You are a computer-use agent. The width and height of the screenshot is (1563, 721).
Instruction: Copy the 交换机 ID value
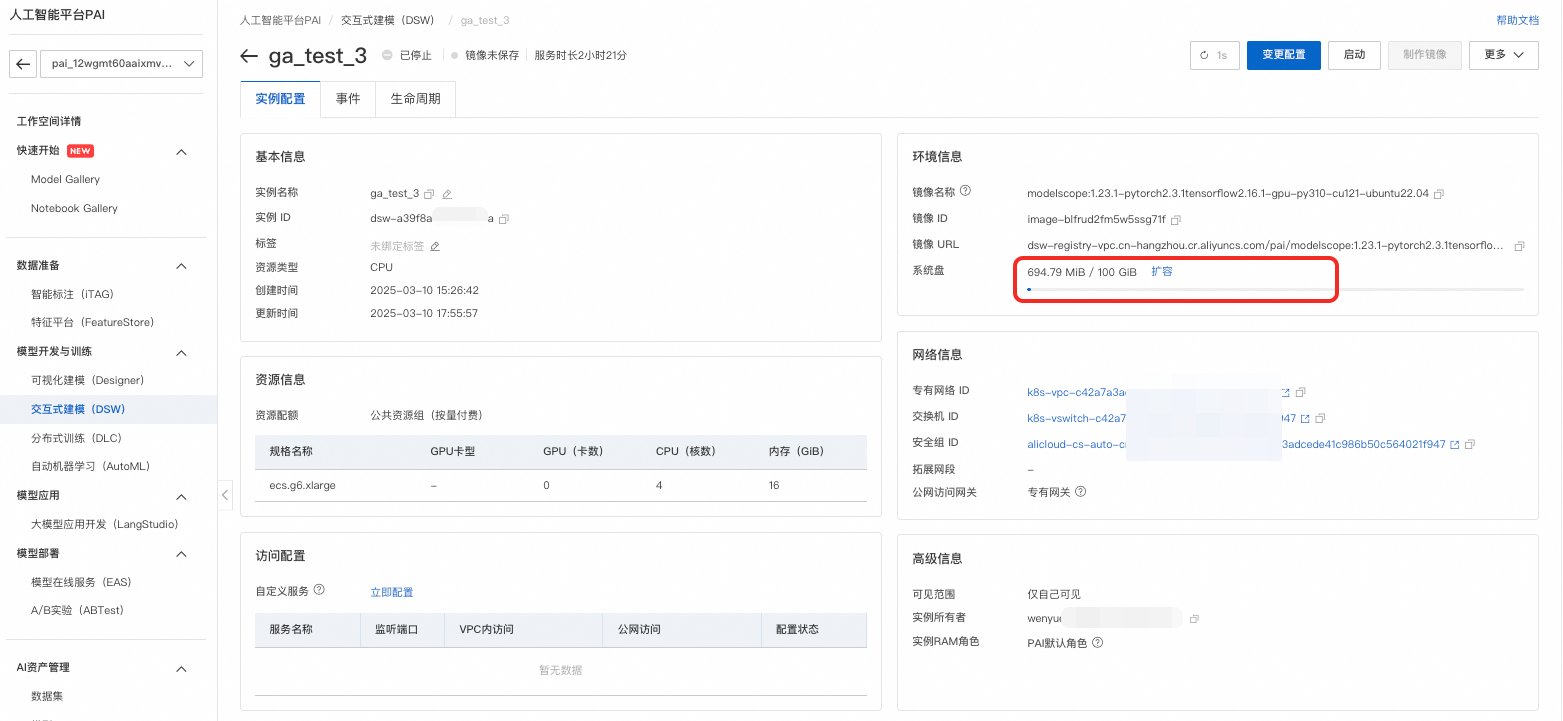click(1320, 418)
